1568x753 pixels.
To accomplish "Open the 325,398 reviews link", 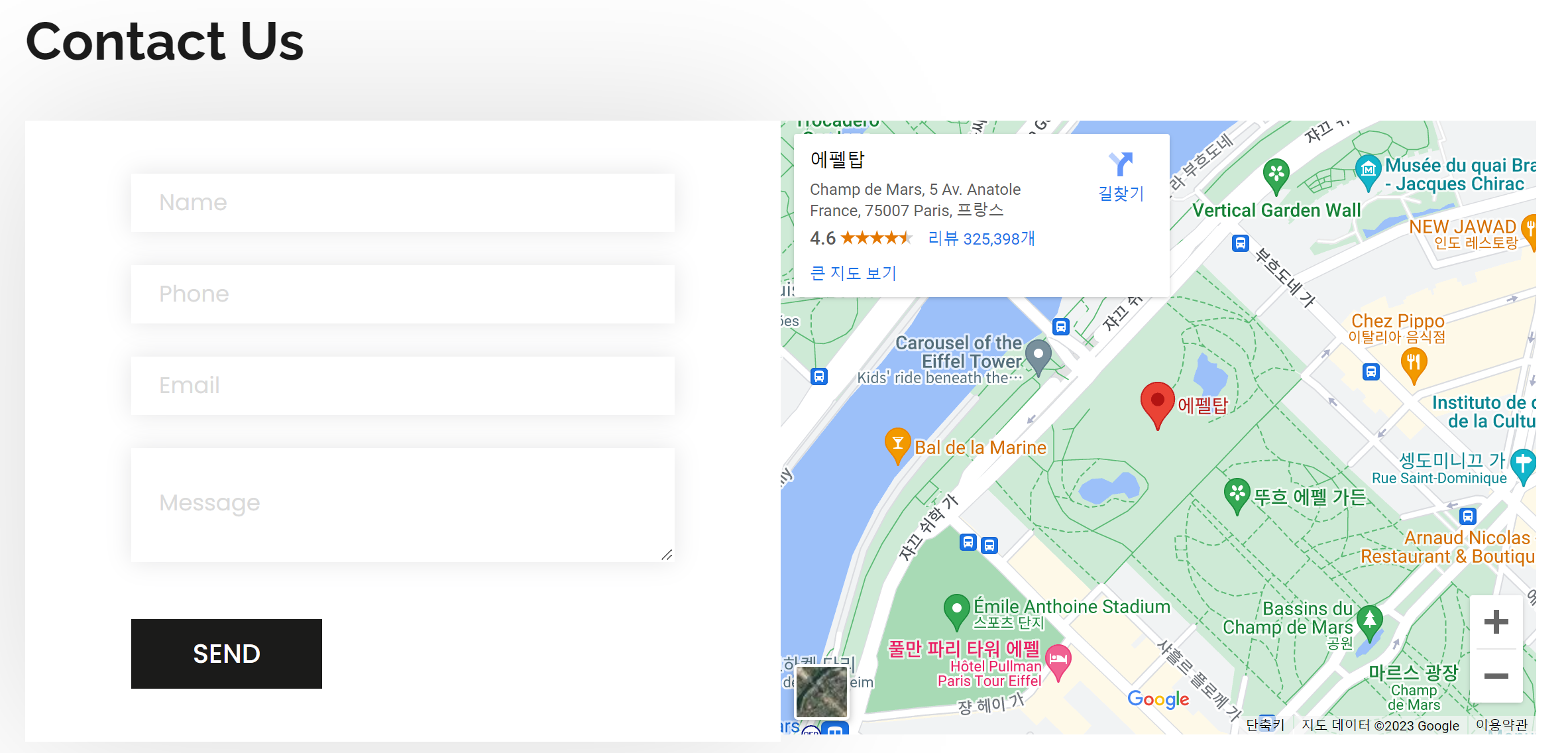I will click(981, 239).
